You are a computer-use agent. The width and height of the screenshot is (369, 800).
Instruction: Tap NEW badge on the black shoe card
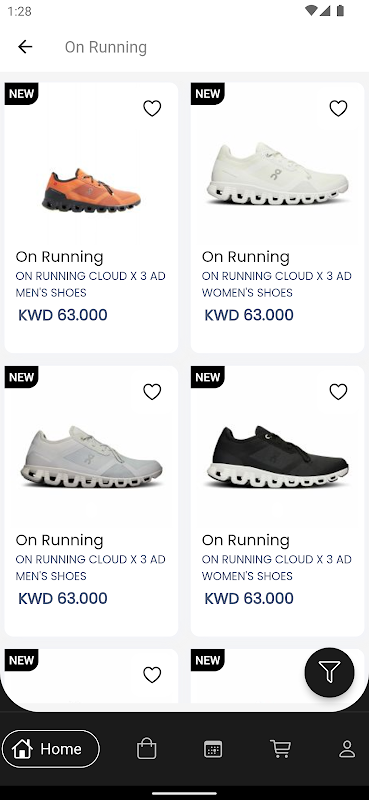point(208,377)
